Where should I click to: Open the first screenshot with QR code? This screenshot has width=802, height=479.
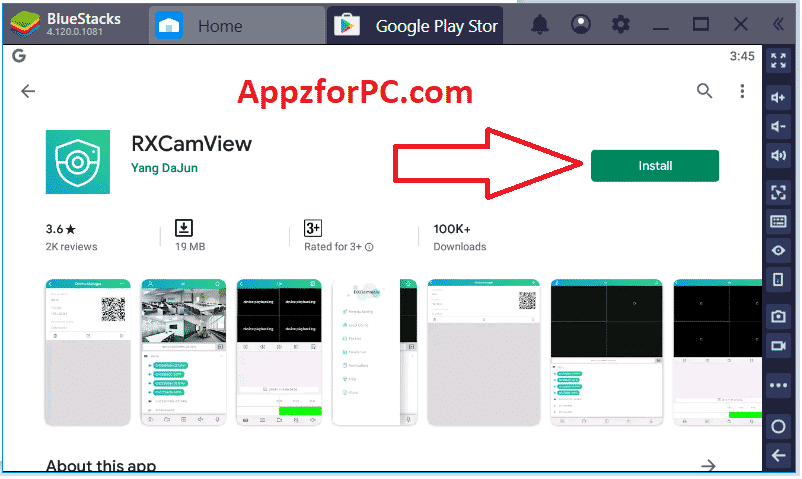click(87, 353)
